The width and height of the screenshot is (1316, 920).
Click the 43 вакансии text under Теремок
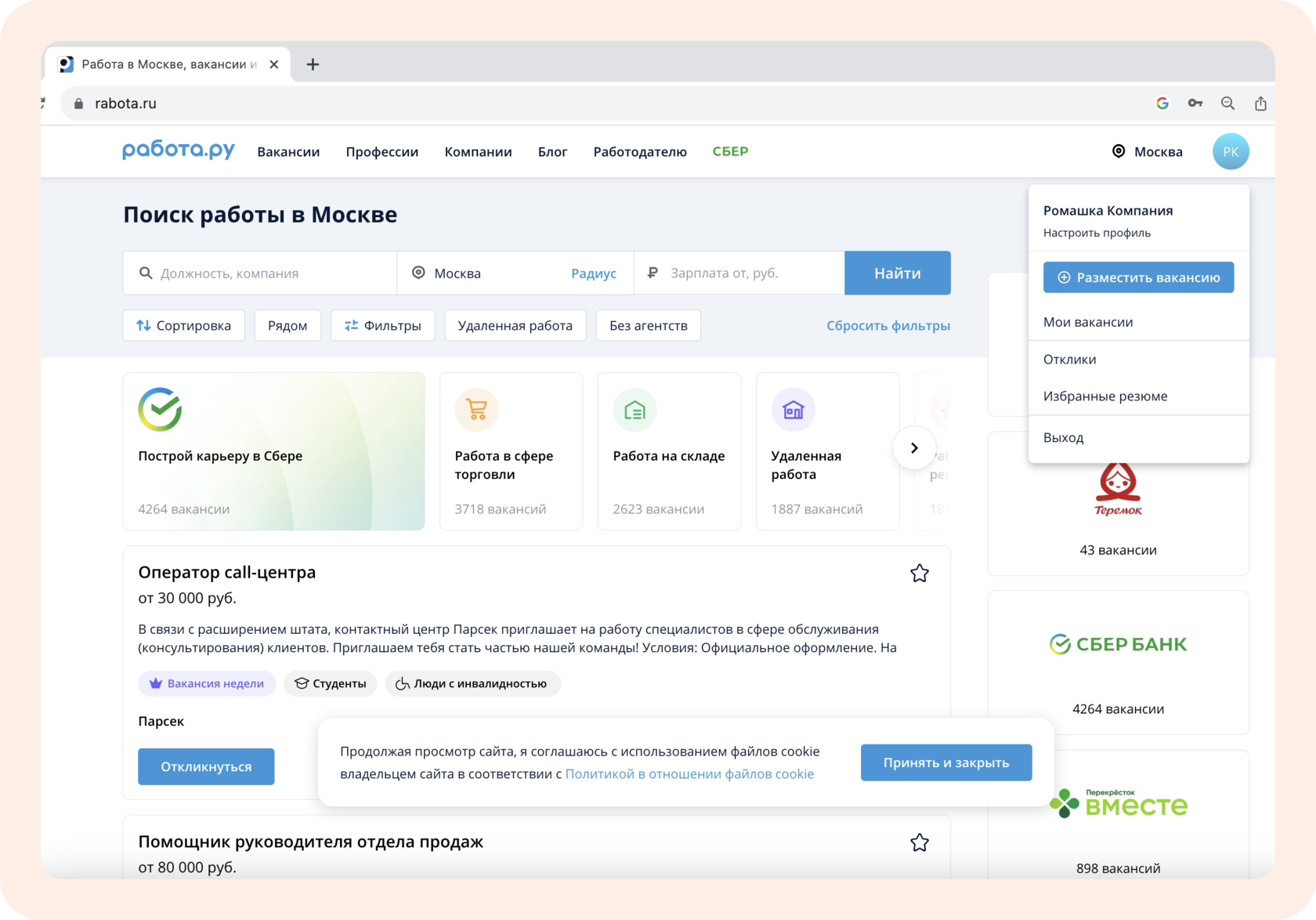[x=1118, y=550]
